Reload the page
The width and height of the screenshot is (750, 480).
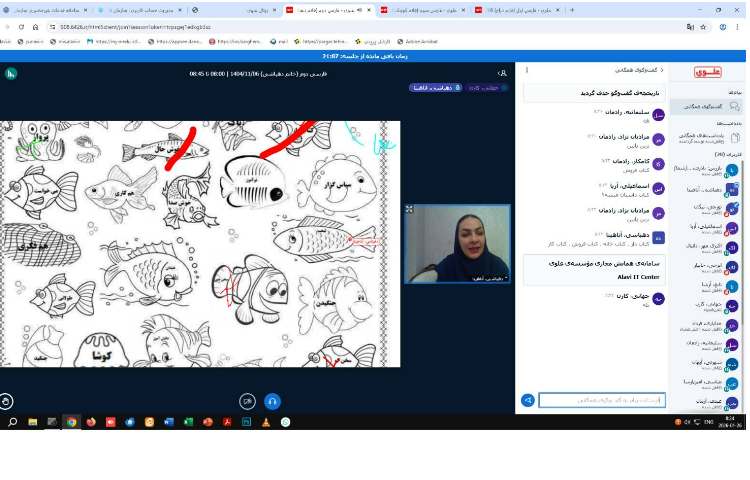pos(21,27)
